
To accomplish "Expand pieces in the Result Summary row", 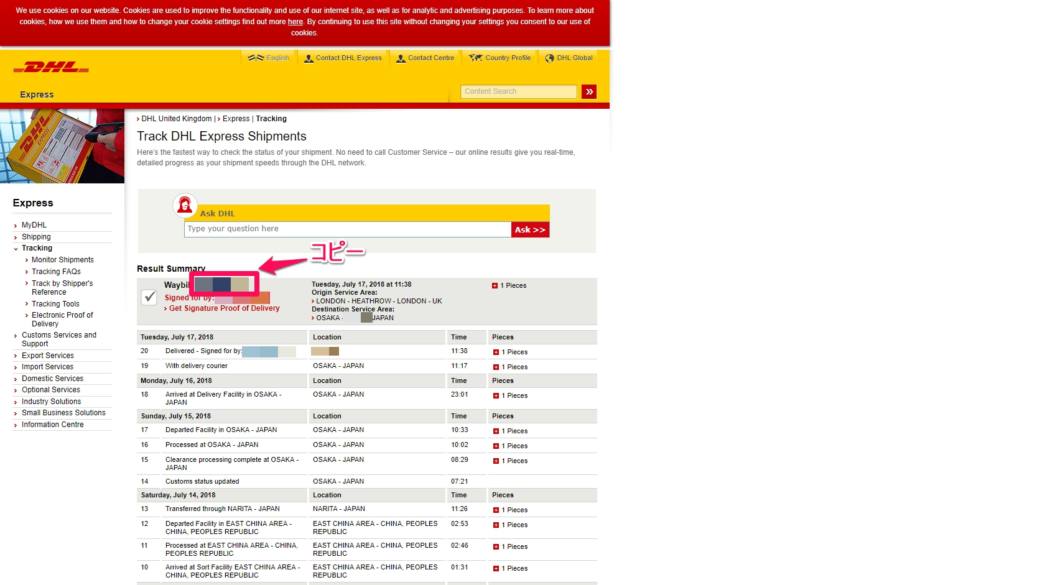I will coord(495,286).
